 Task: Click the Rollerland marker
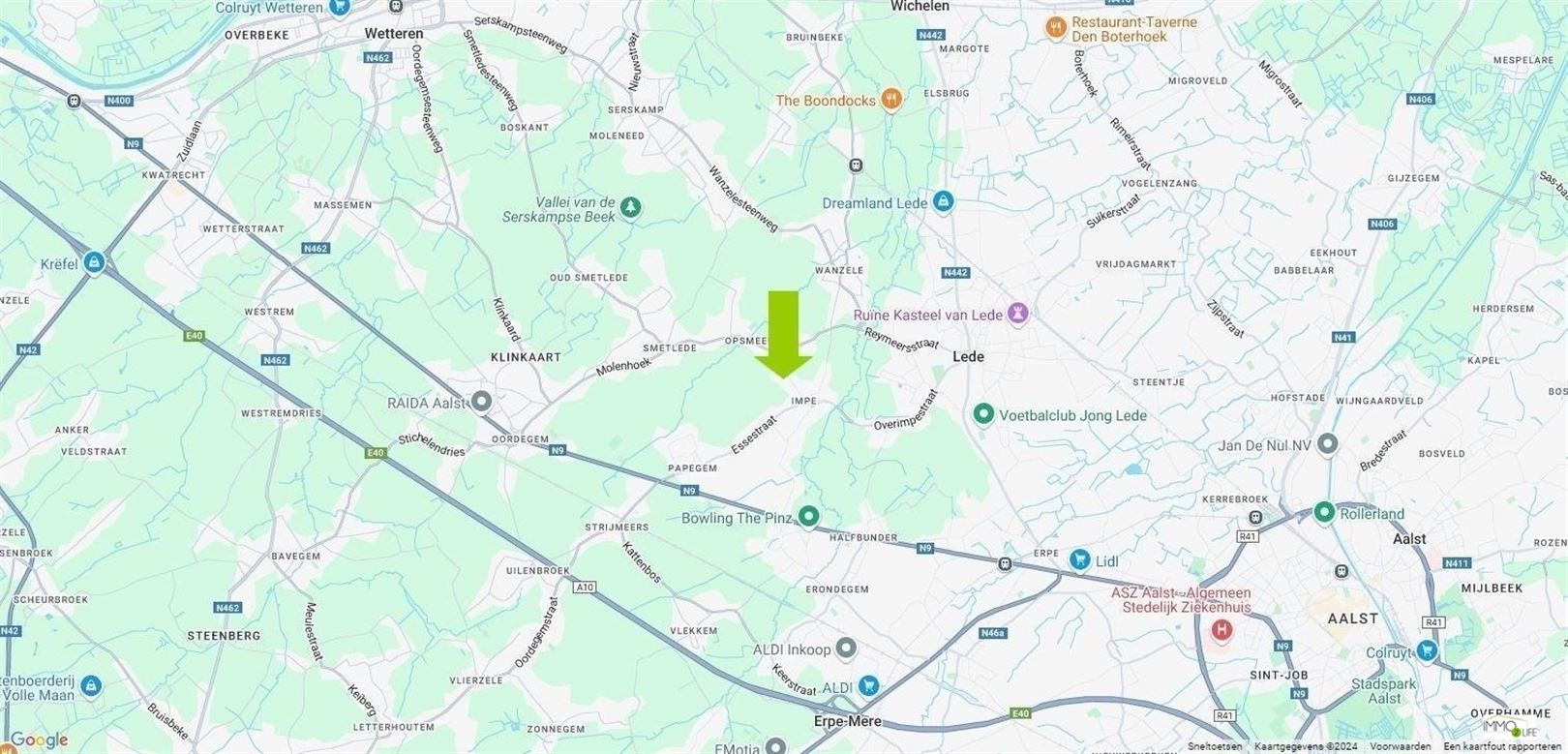[x=1323, y=512]
